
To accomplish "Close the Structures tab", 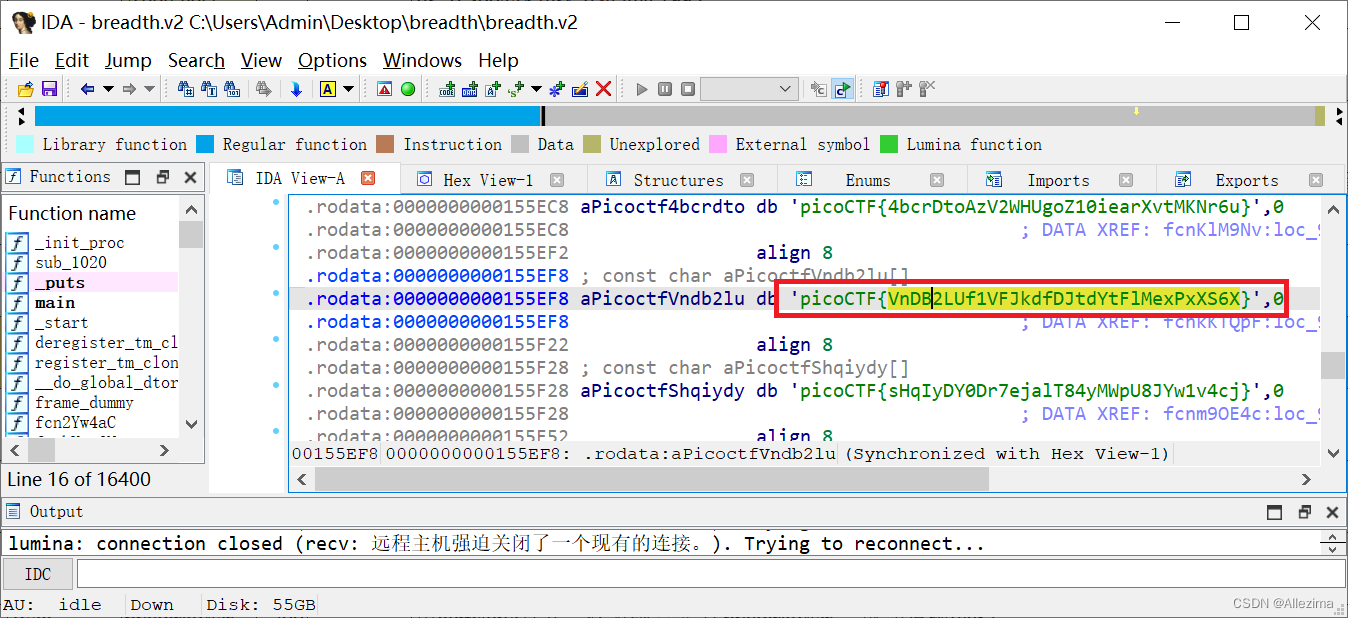I will [747, 180].
